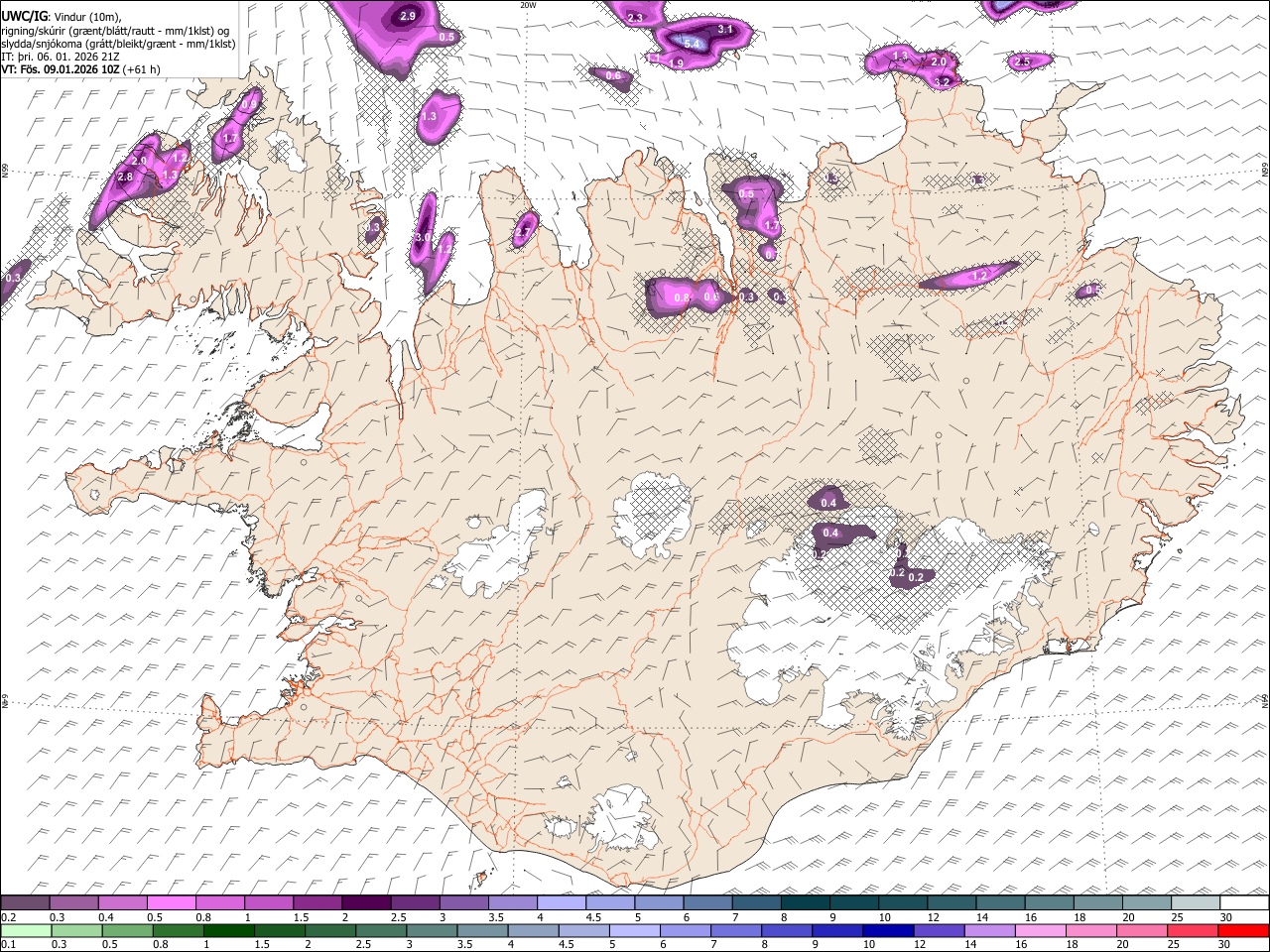Click the white swatch labeled 30 in top legend row
The image size is (1270, 952).
1244,903
